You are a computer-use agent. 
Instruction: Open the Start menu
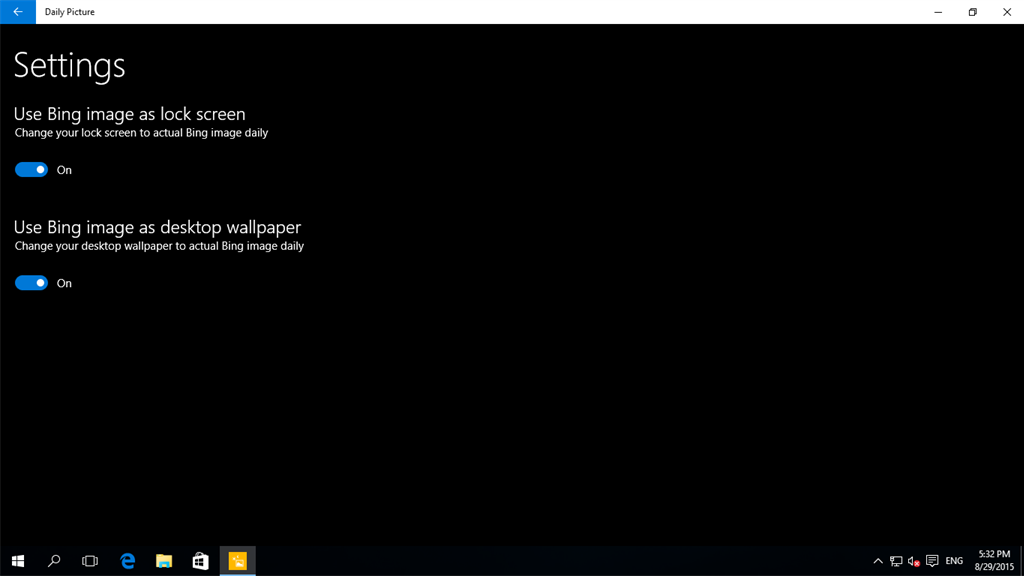pyautogui.click(x=17, y=561)
